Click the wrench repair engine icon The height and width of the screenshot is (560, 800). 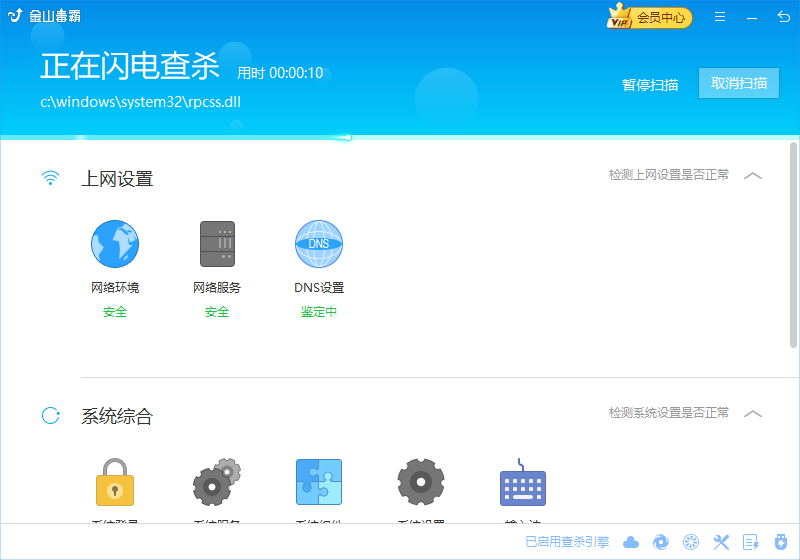pyautogui.click(x=721, y=542)
